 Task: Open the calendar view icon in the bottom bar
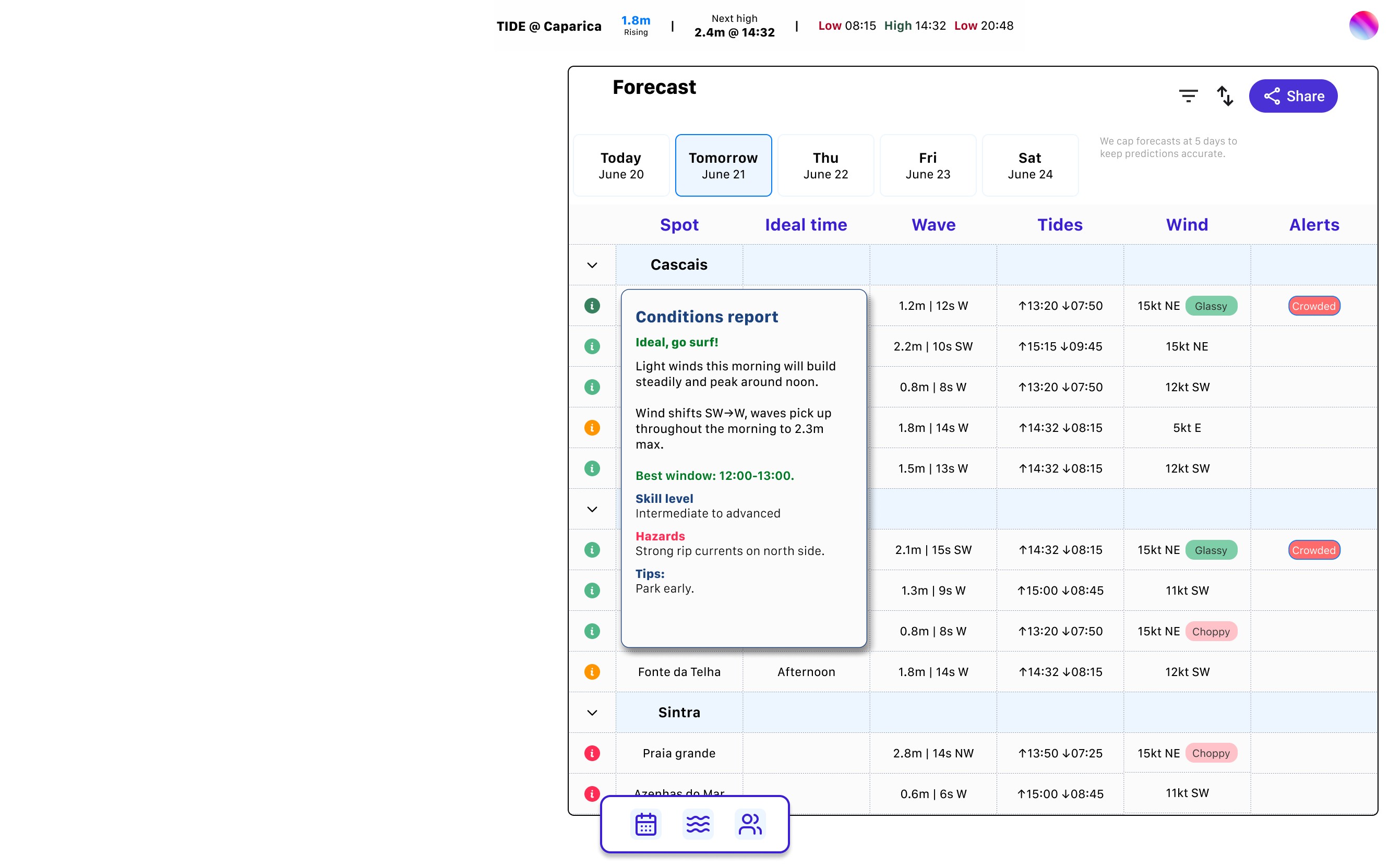click(x=645, y=824)
